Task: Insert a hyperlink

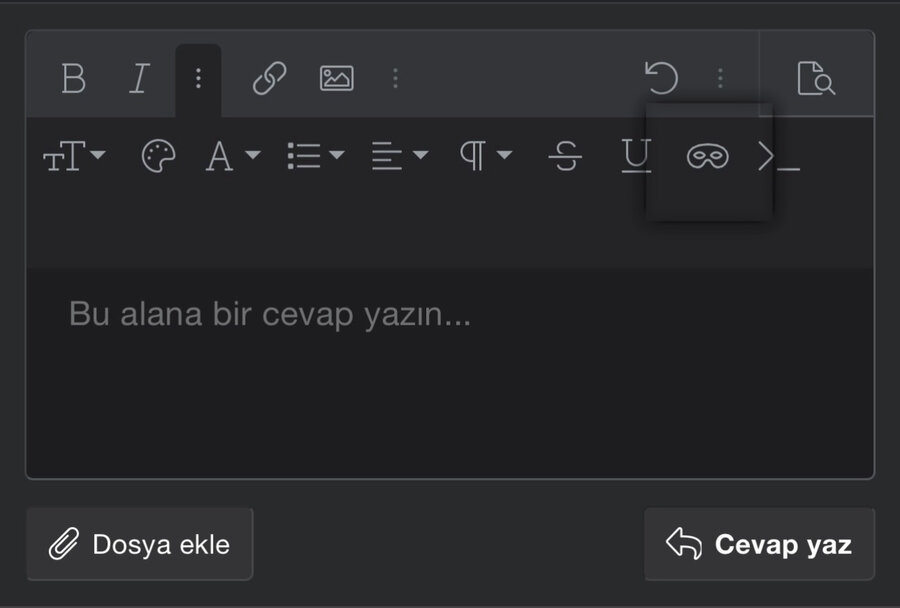Action: 269,78
